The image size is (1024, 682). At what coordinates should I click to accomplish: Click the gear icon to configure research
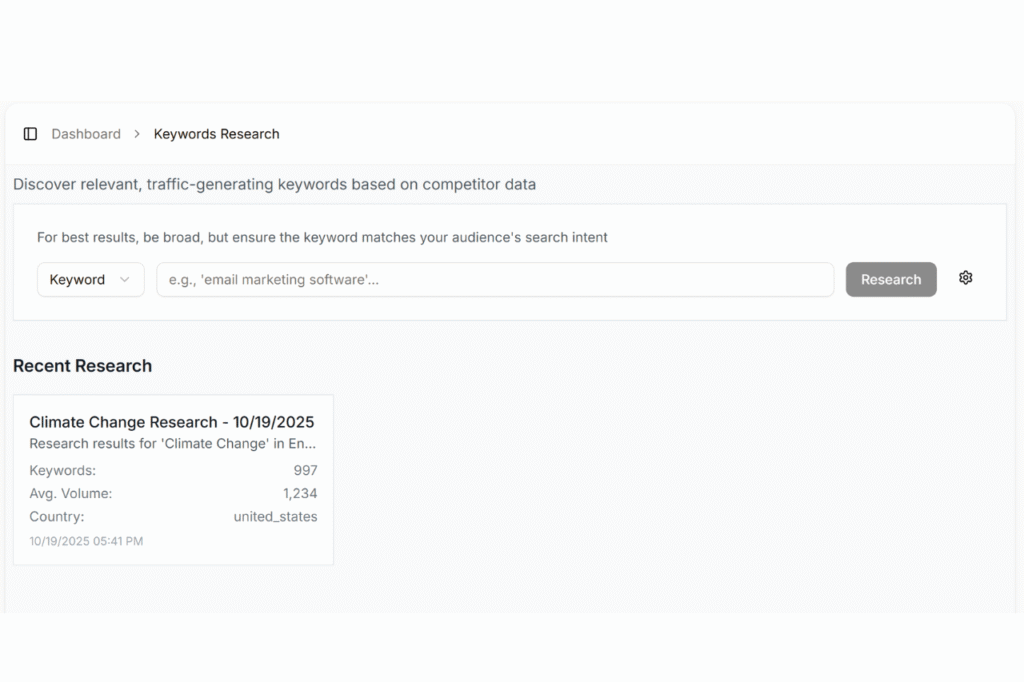[x=965, y=277]
